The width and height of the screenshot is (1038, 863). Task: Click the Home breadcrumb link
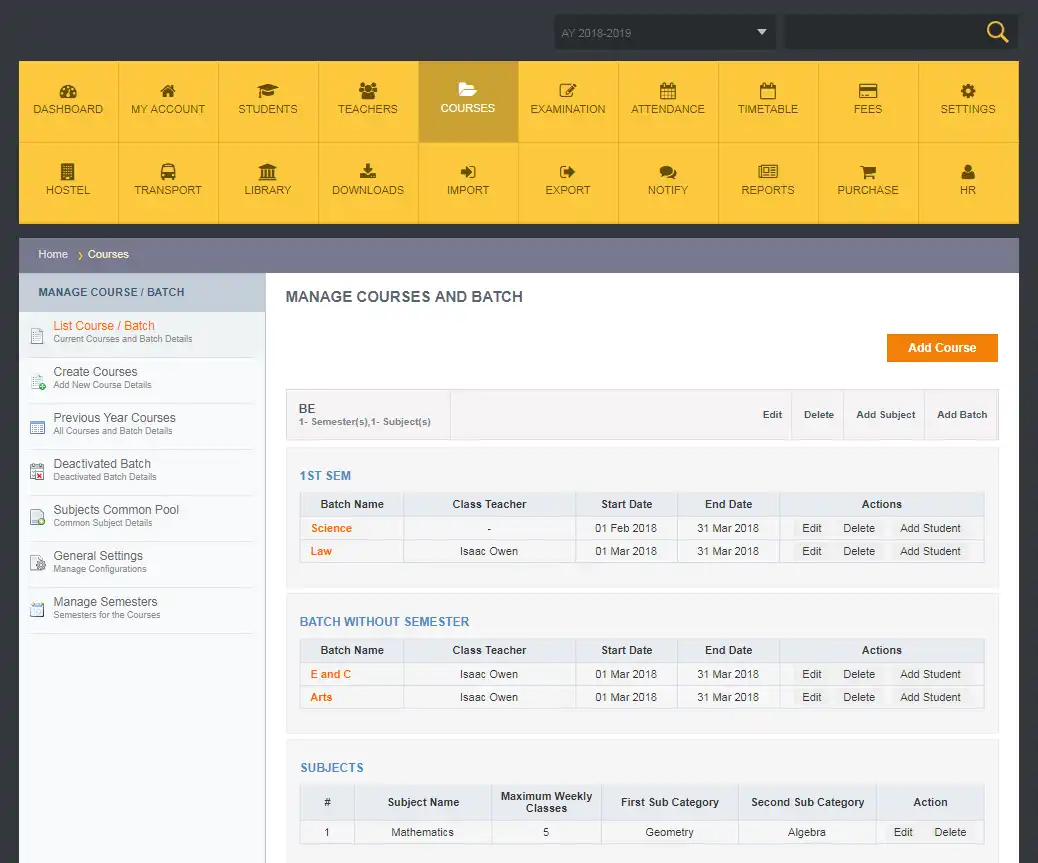[53, 255]
